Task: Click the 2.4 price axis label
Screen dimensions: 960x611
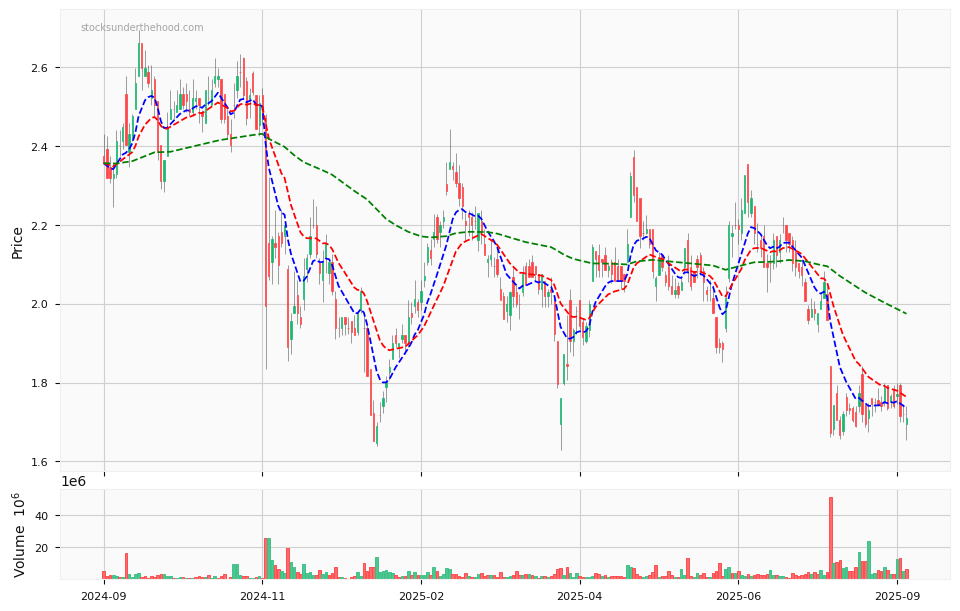Action: pos(40,147)
